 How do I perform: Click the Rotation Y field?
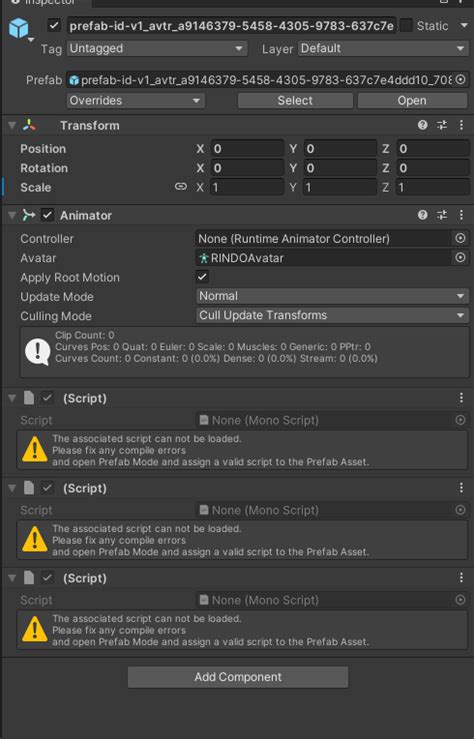pyautogui.click(x=340, y=168)
